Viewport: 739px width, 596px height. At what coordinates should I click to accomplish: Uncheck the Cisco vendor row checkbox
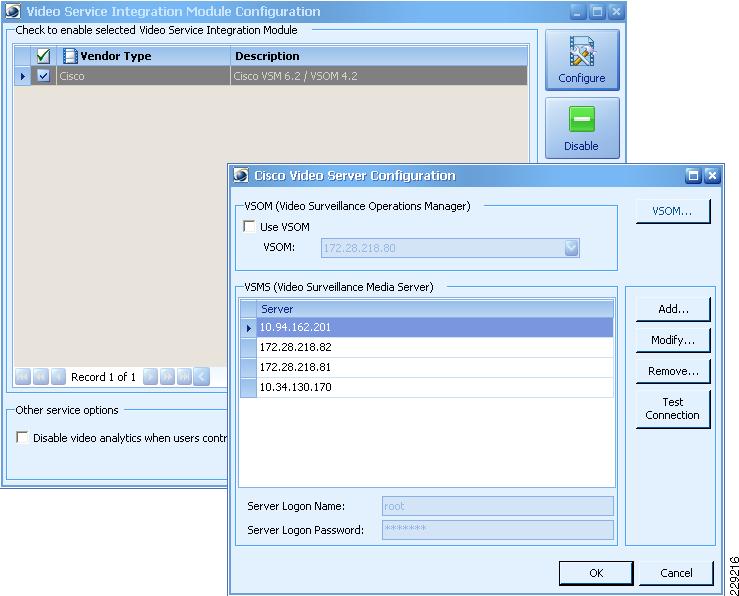[x=43, y=75]
